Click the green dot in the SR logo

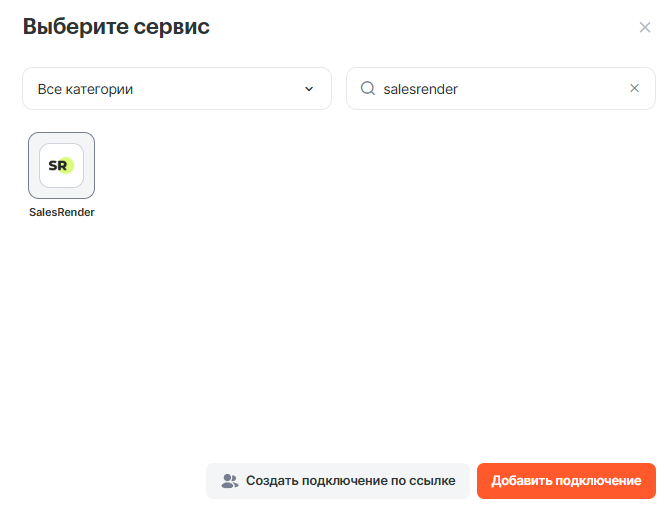68,165
